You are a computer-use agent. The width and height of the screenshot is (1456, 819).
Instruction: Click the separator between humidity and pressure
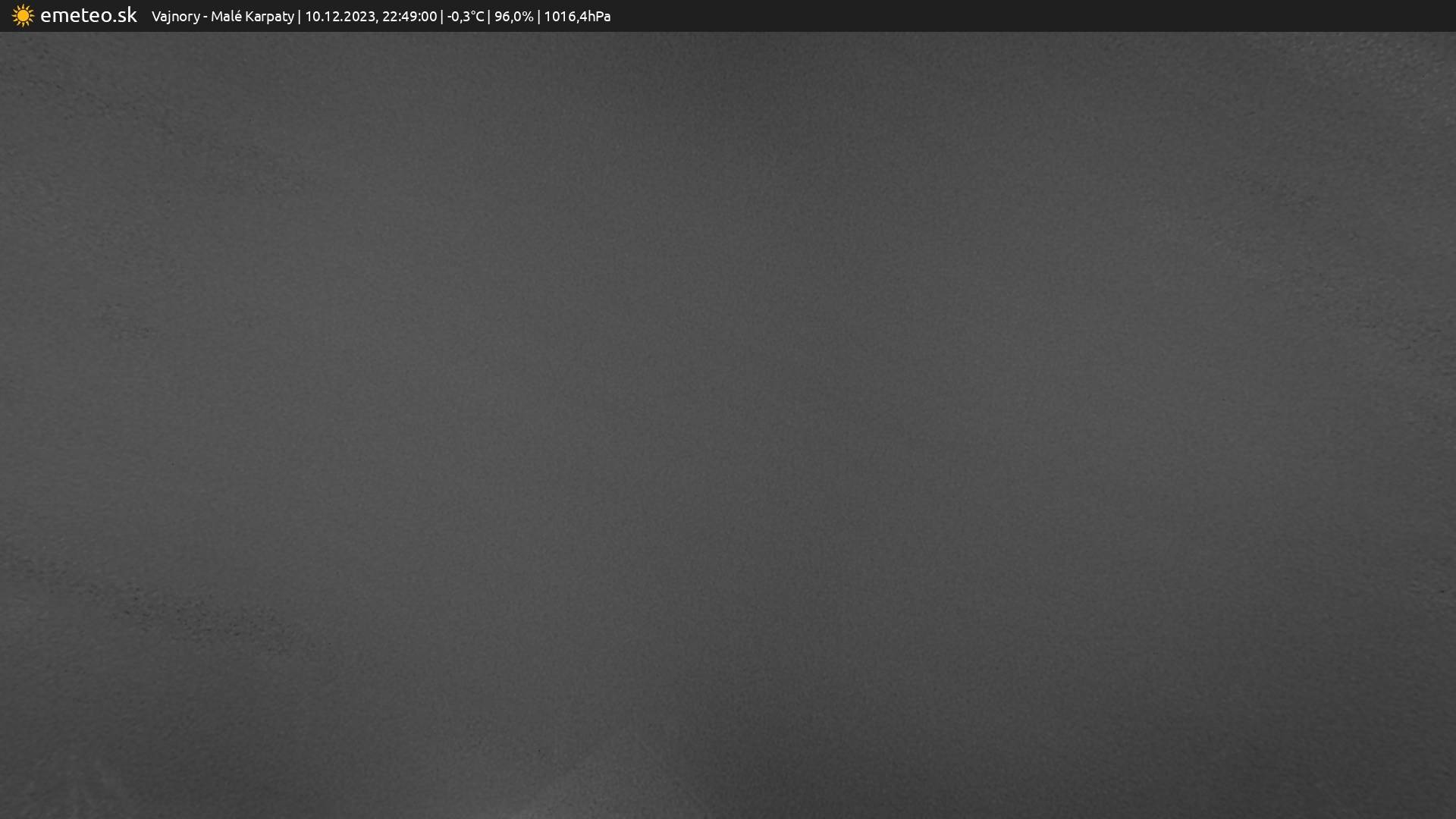click(538, 17)
